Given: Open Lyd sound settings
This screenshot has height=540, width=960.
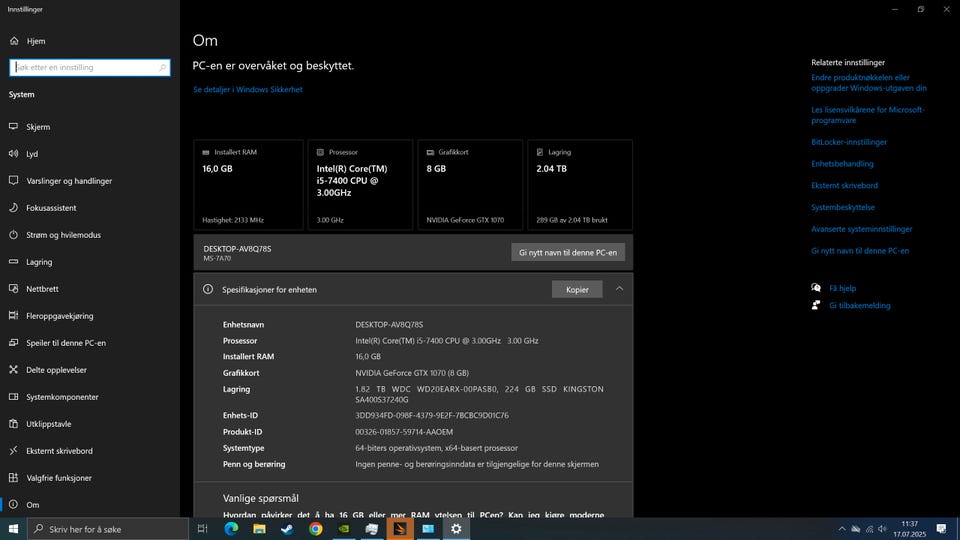Looking at the screenshot, I should [x=32, y=154].
